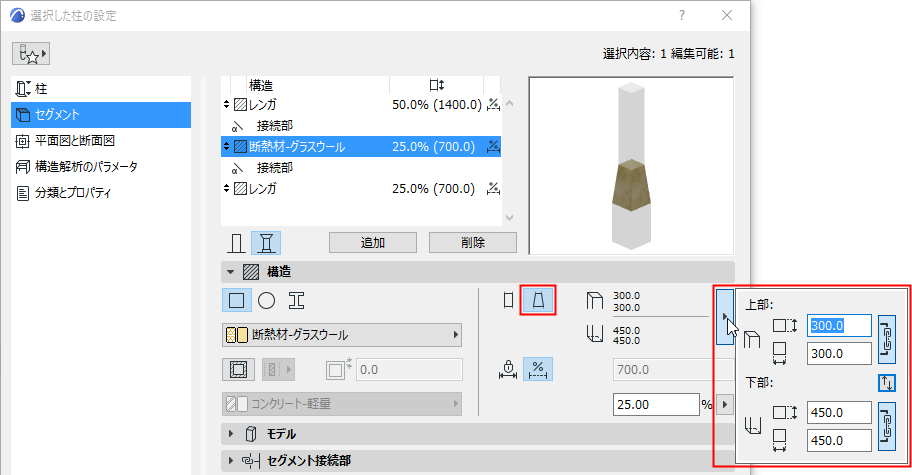This screenshot has width=912, height=475.
Task: Select the セグメント settings page
Action: (101, 115)
